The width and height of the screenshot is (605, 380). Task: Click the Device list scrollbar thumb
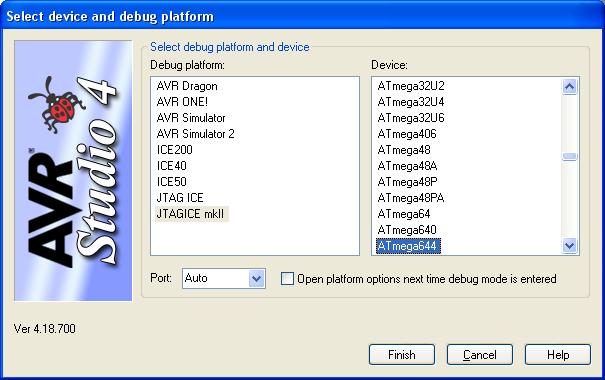click(570, 156)
